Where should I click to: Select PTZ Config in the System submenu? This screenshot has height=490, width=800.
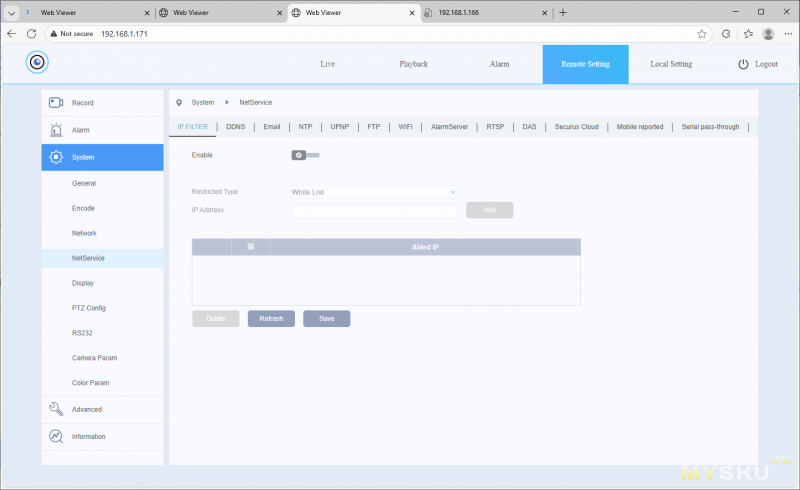(89, 308)
